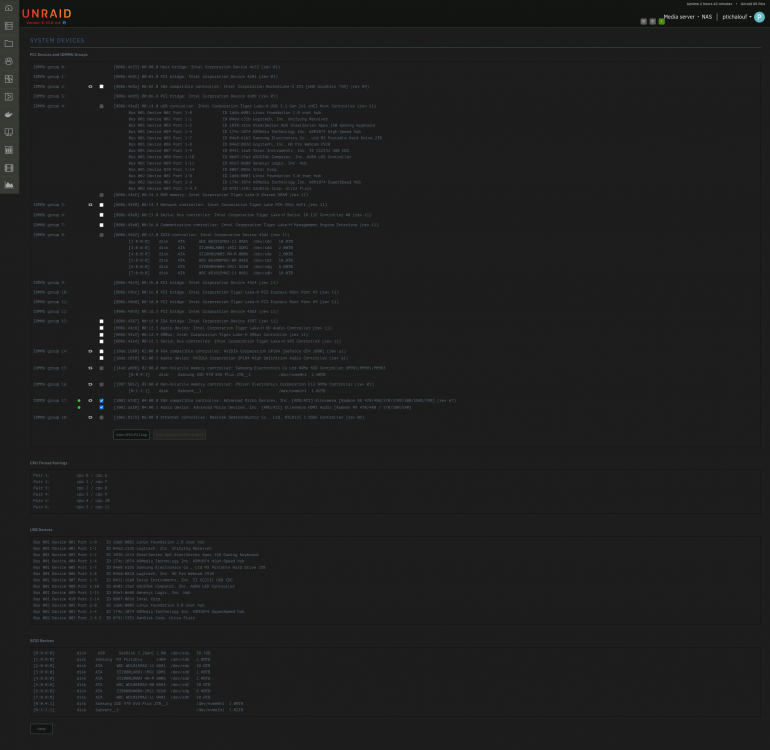
Task: Click the PCI Devices and IOMMU Groups heading
Action: click(x=58, y=55)
